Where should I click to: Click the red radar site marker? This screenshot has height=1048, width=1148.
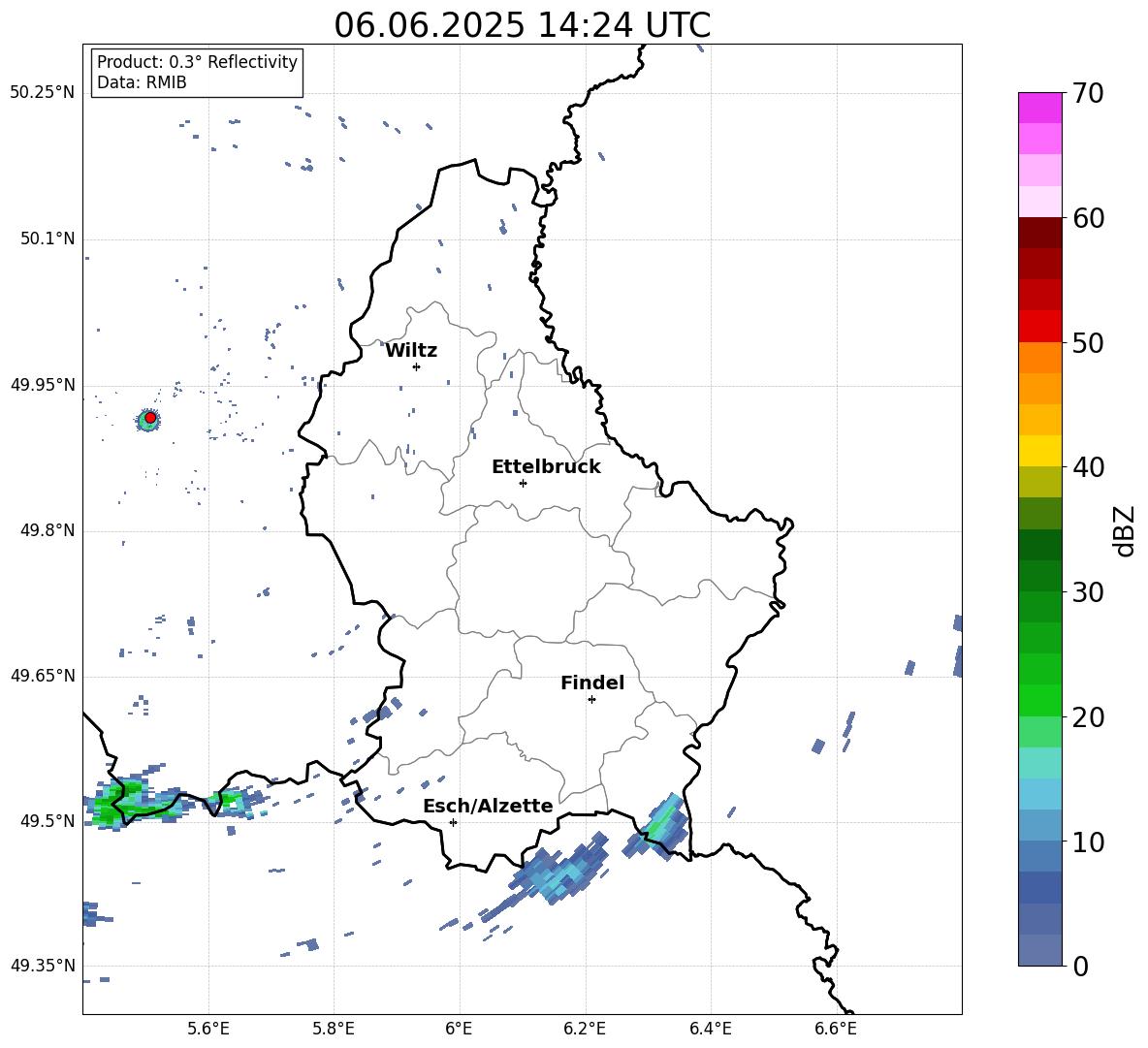[x=150, y=418]
